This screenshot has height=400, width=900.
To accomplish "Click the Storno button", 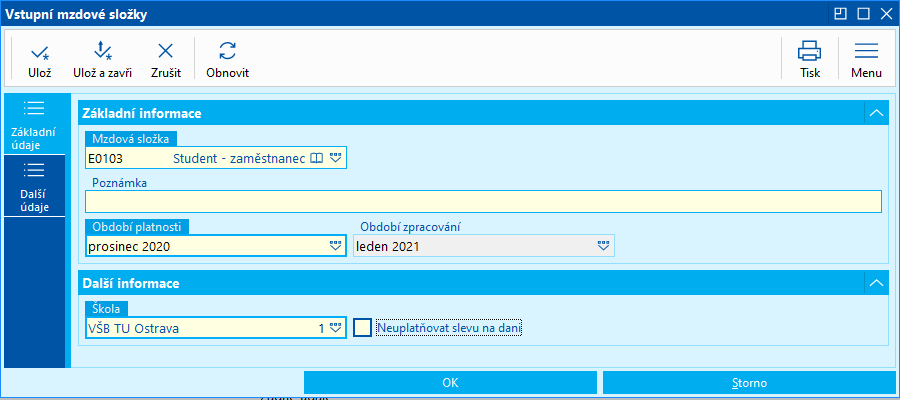I will point(749,383).
